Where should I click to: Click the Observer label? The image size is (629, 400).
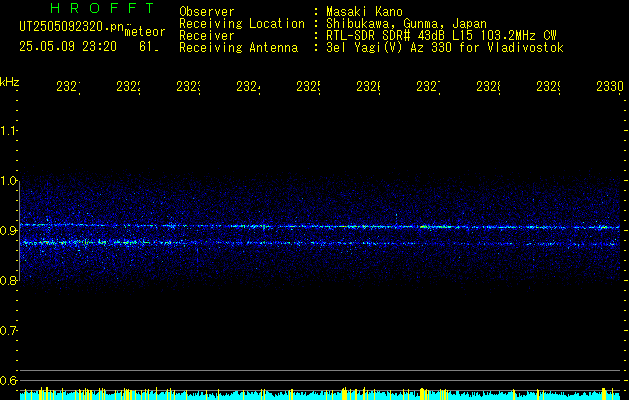pyautogui.click(x=207, y=11)
